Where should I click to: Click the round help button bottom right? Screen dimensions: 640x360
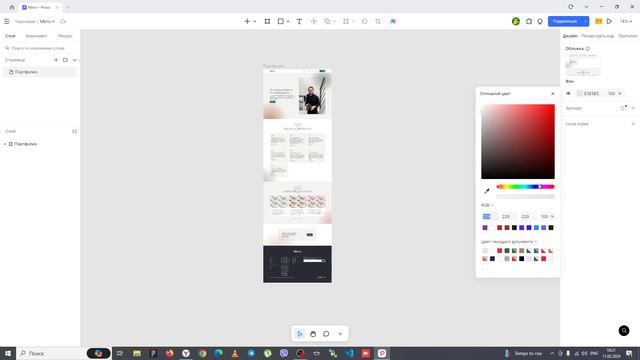[624, 331]
